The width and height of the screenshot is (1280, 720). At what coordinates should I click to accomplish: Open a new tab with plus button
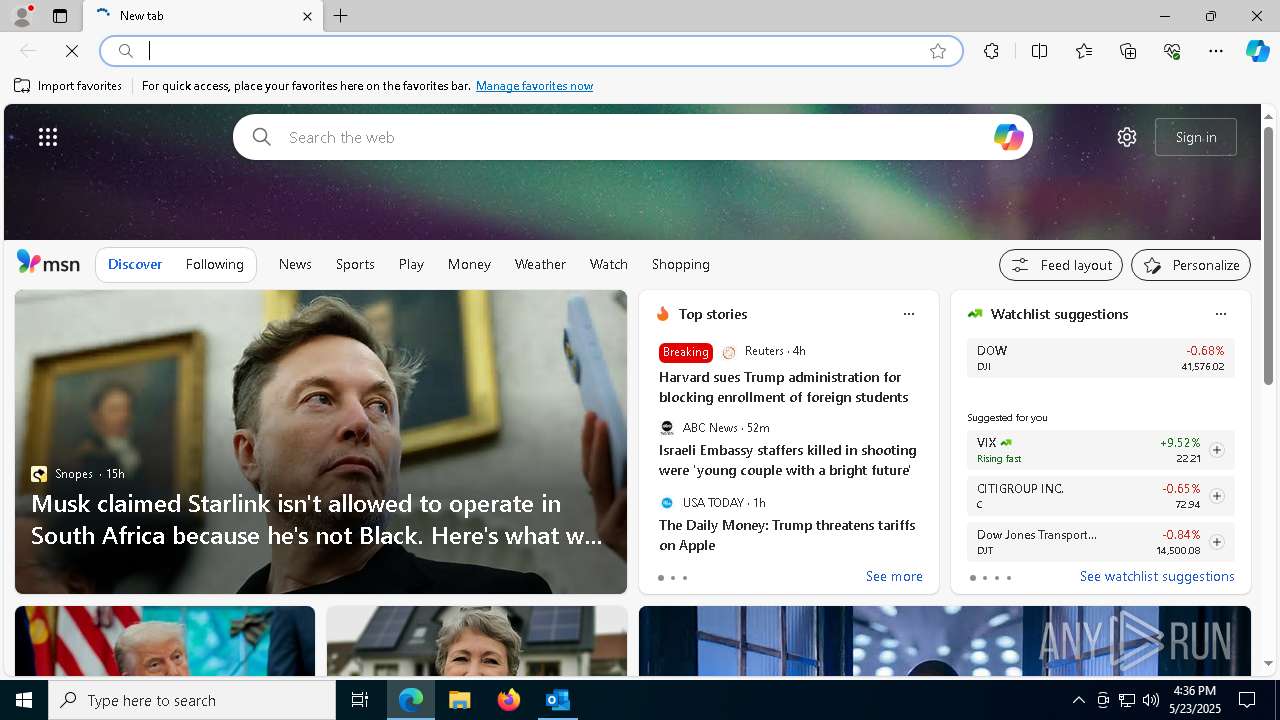(341, 16)
